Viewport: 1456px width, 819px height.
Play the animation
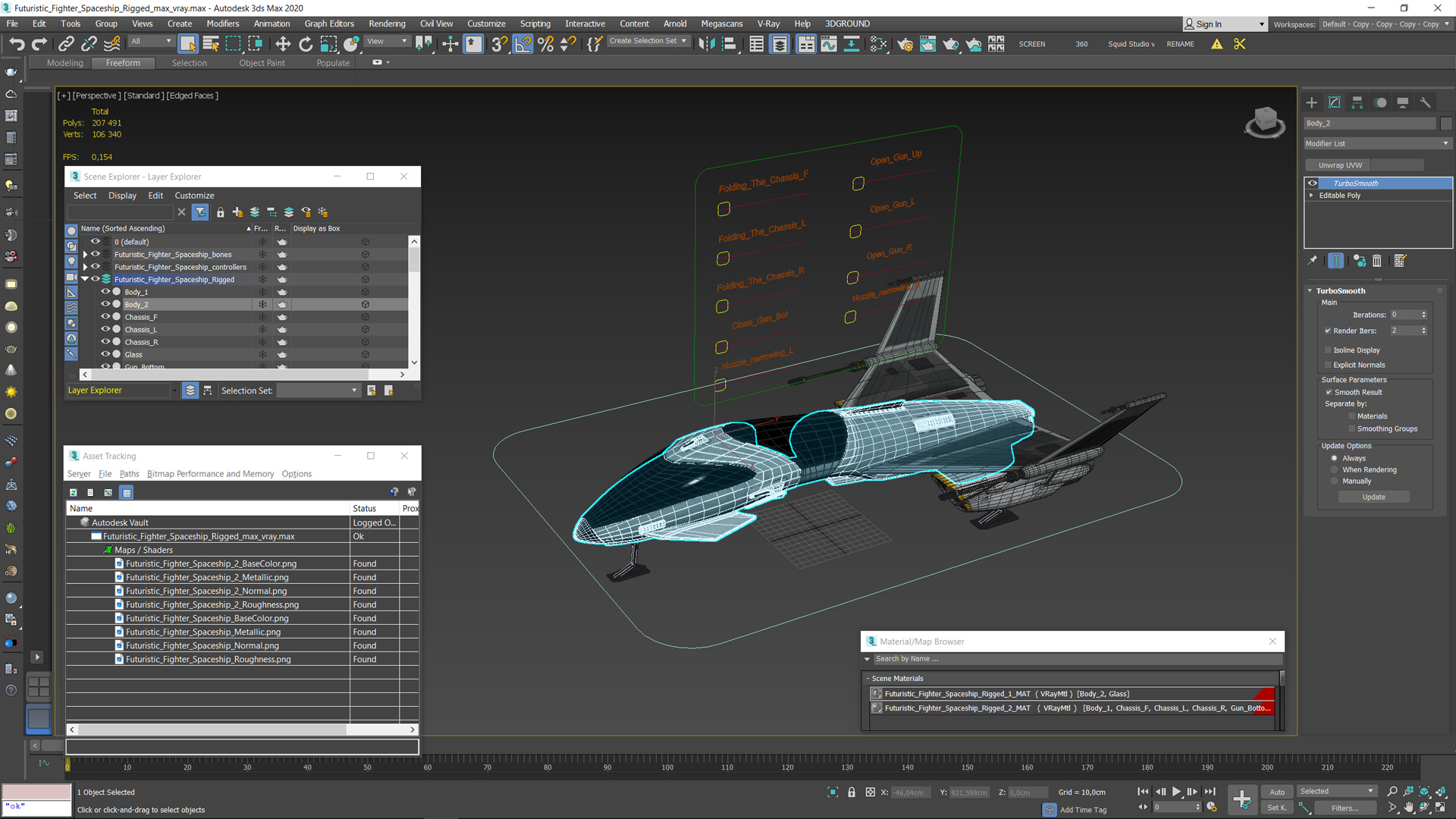[x=1176, y=792]
